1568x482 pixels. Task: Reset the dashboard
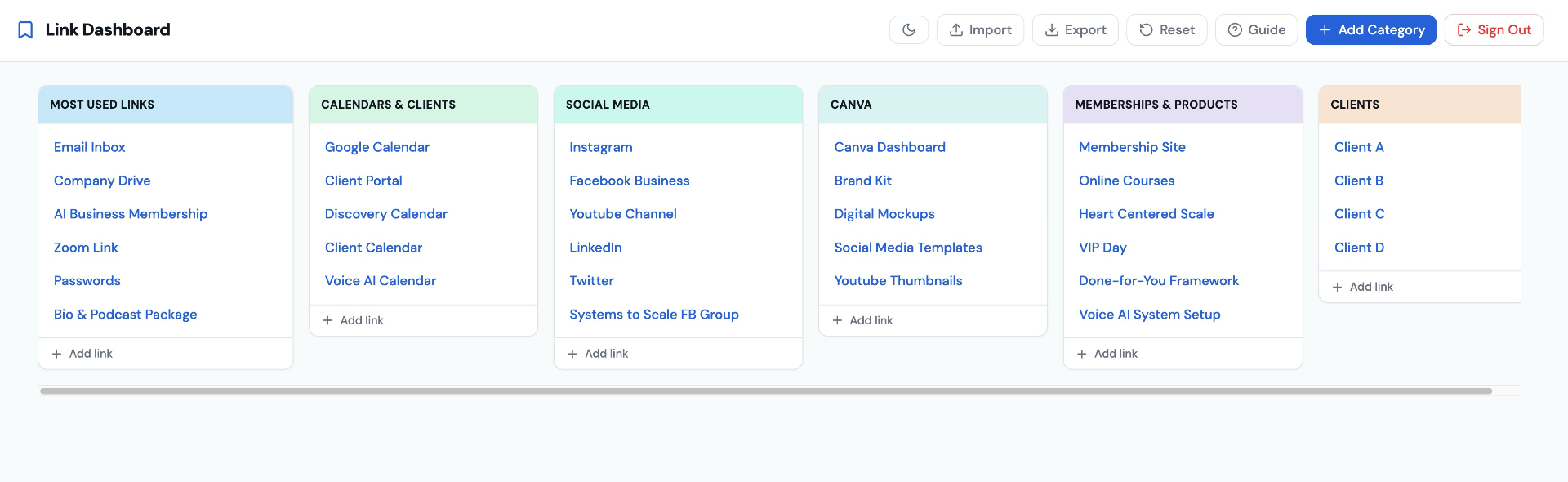[x=1167, y=30]
